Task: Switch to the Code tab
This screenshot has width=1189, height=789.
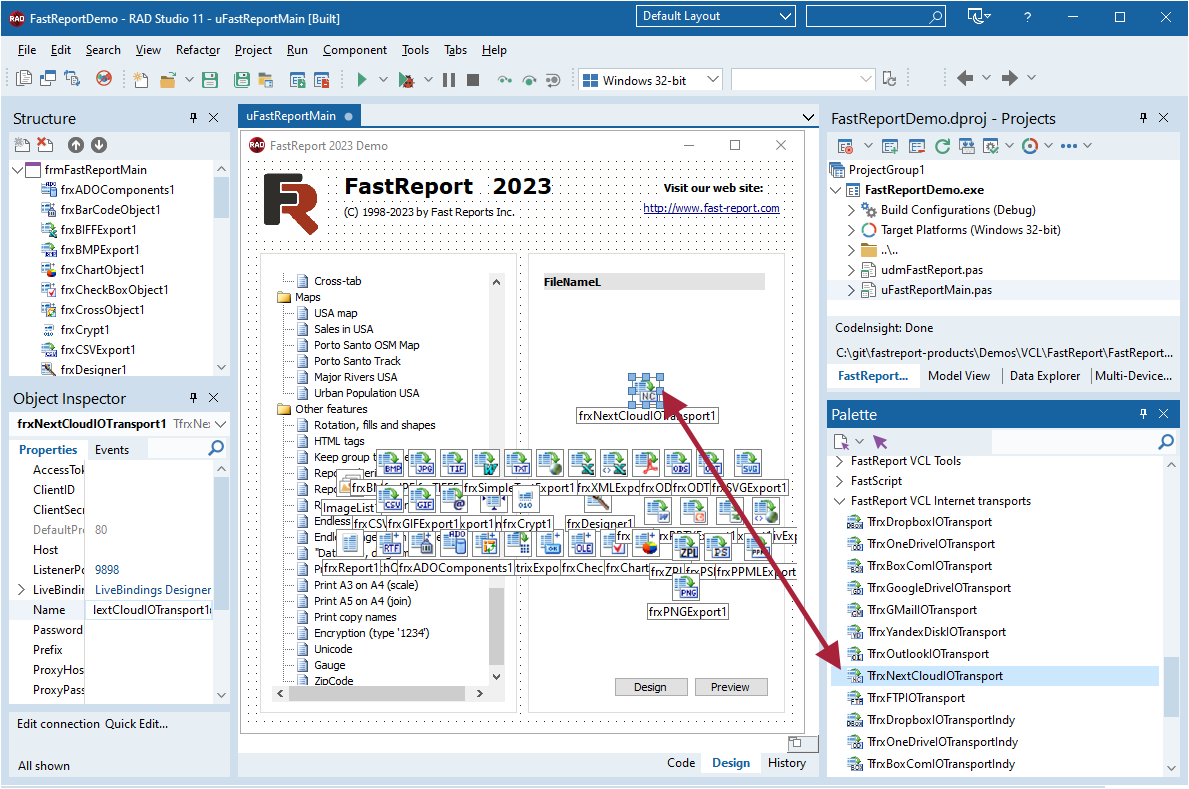Action: coord(681,763)
